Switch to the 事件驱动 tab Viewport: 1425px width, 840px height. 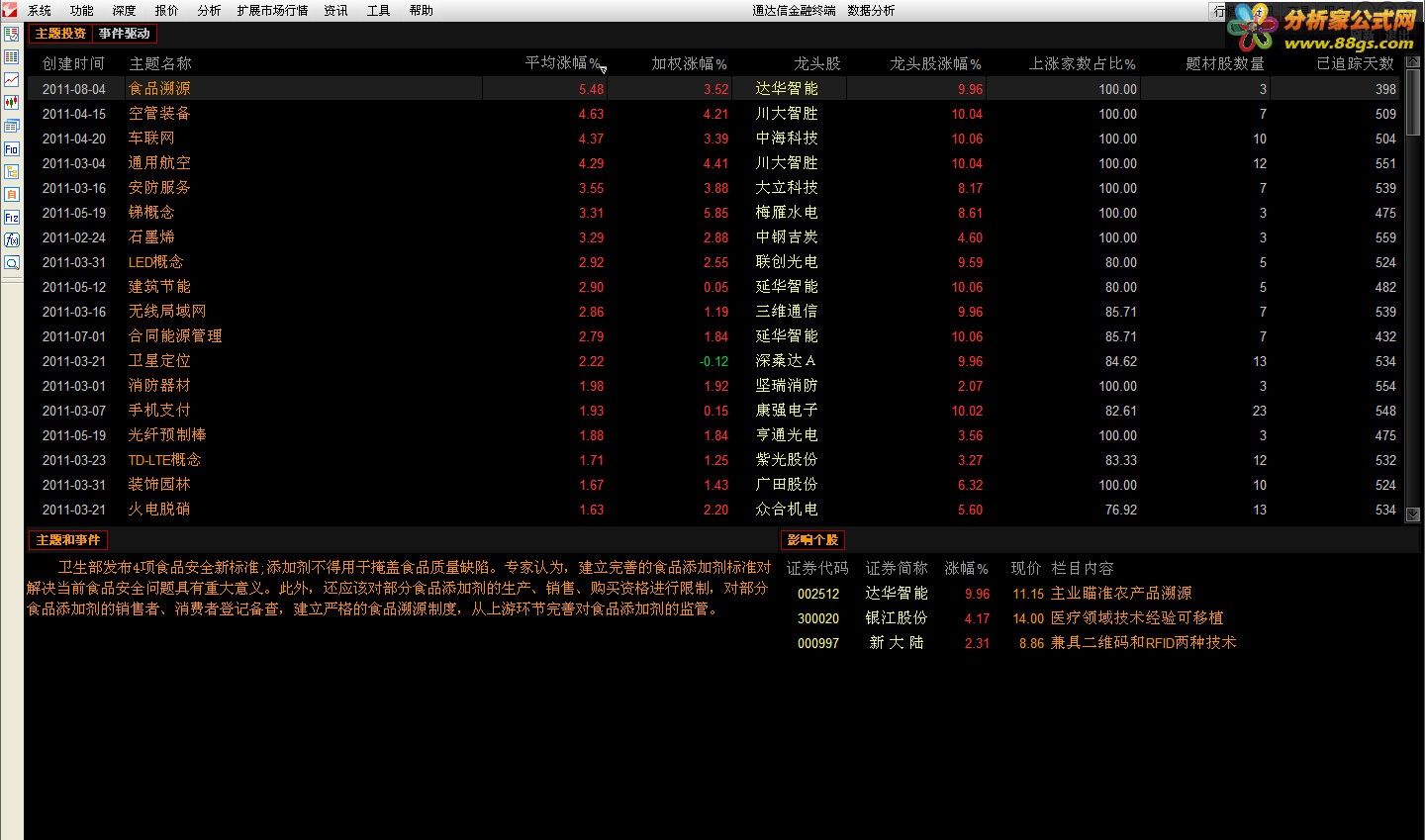click(125, 34)
